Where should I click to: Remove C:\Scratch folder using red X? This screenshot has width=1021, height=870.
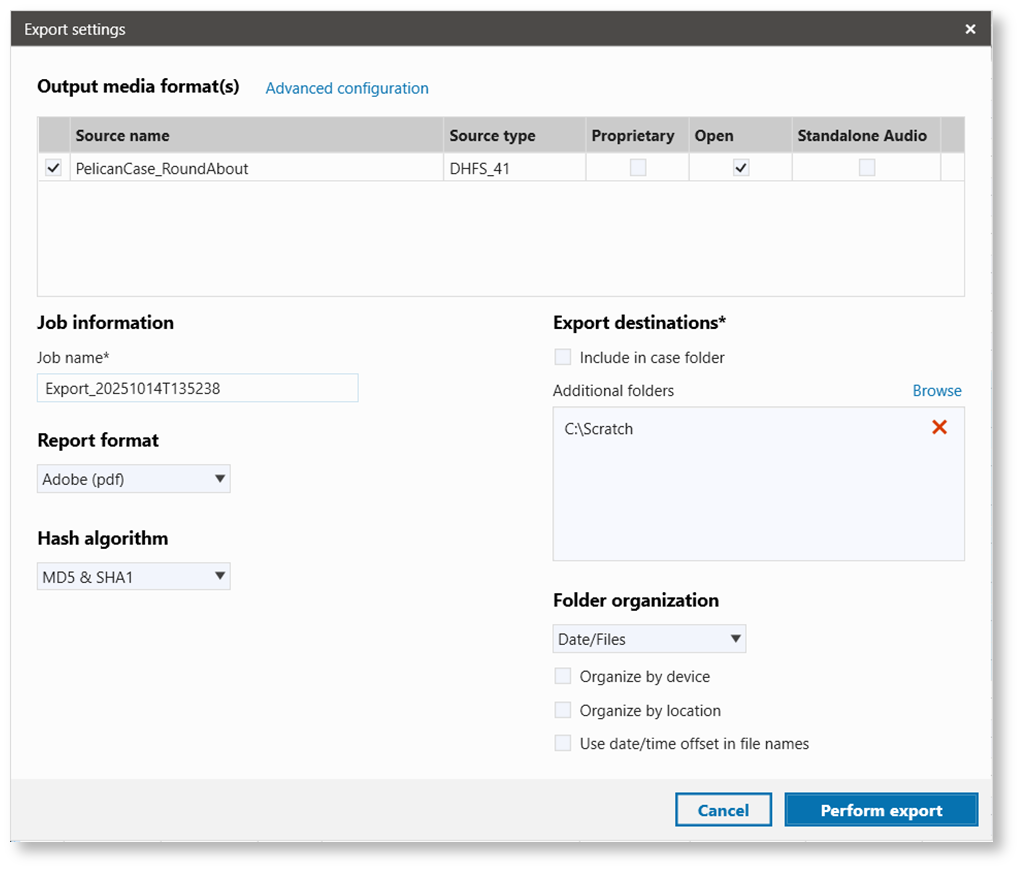tap(938, 427)
